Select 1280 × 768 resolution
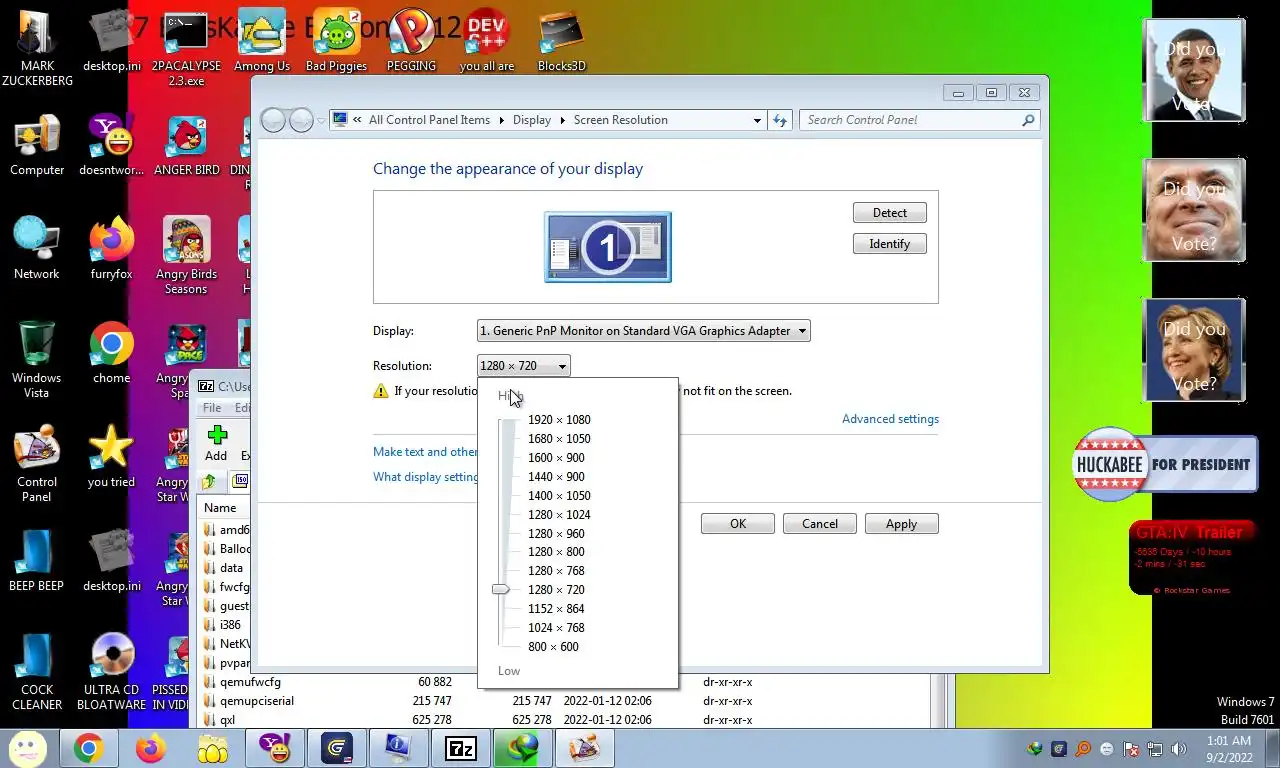This screenshot has height=768, width=1280. coord(556,571)
